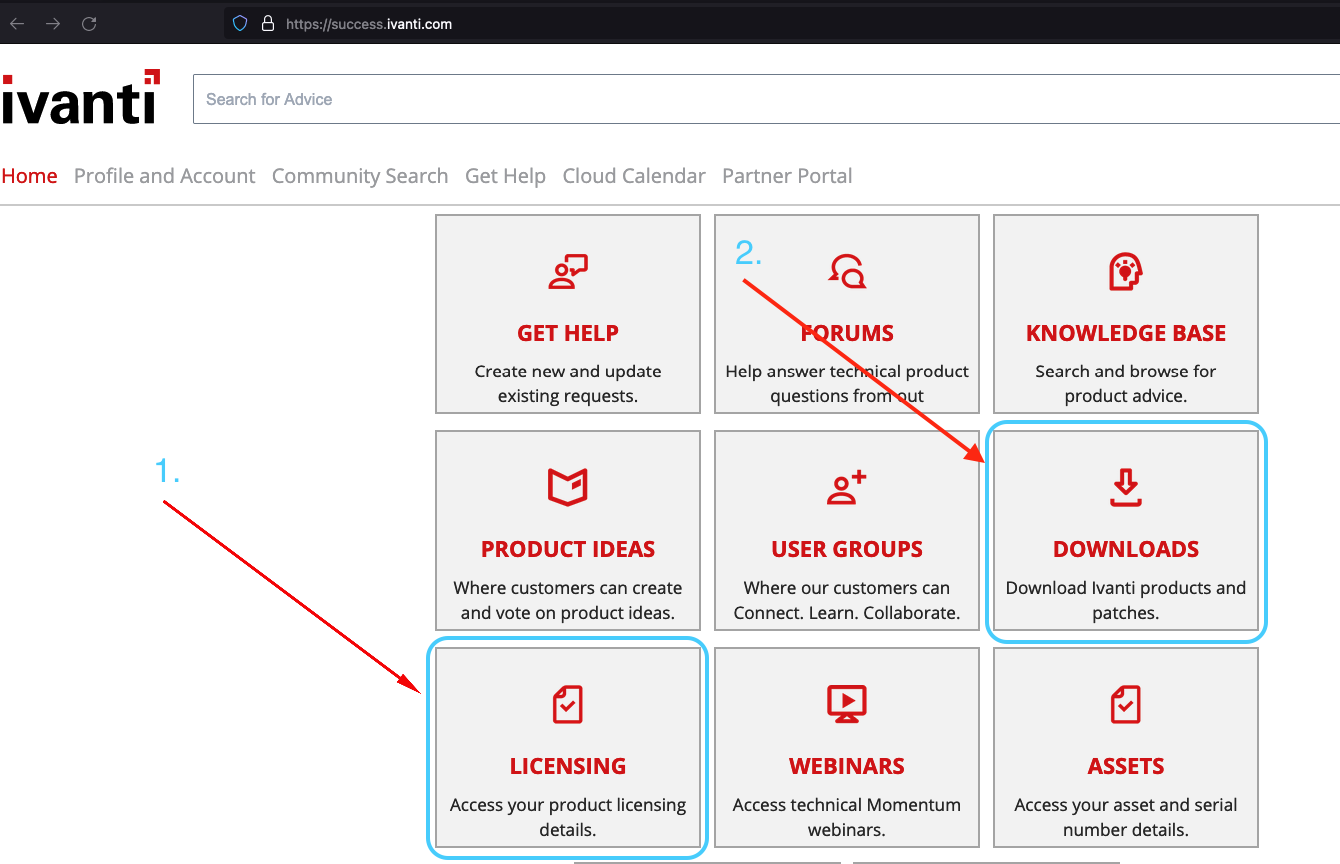Screen dimensions: 1340x864
Task: Click the Knowledge Base lightbulb-head icon
Action: pyautogui.click(x=1125, y=270)
